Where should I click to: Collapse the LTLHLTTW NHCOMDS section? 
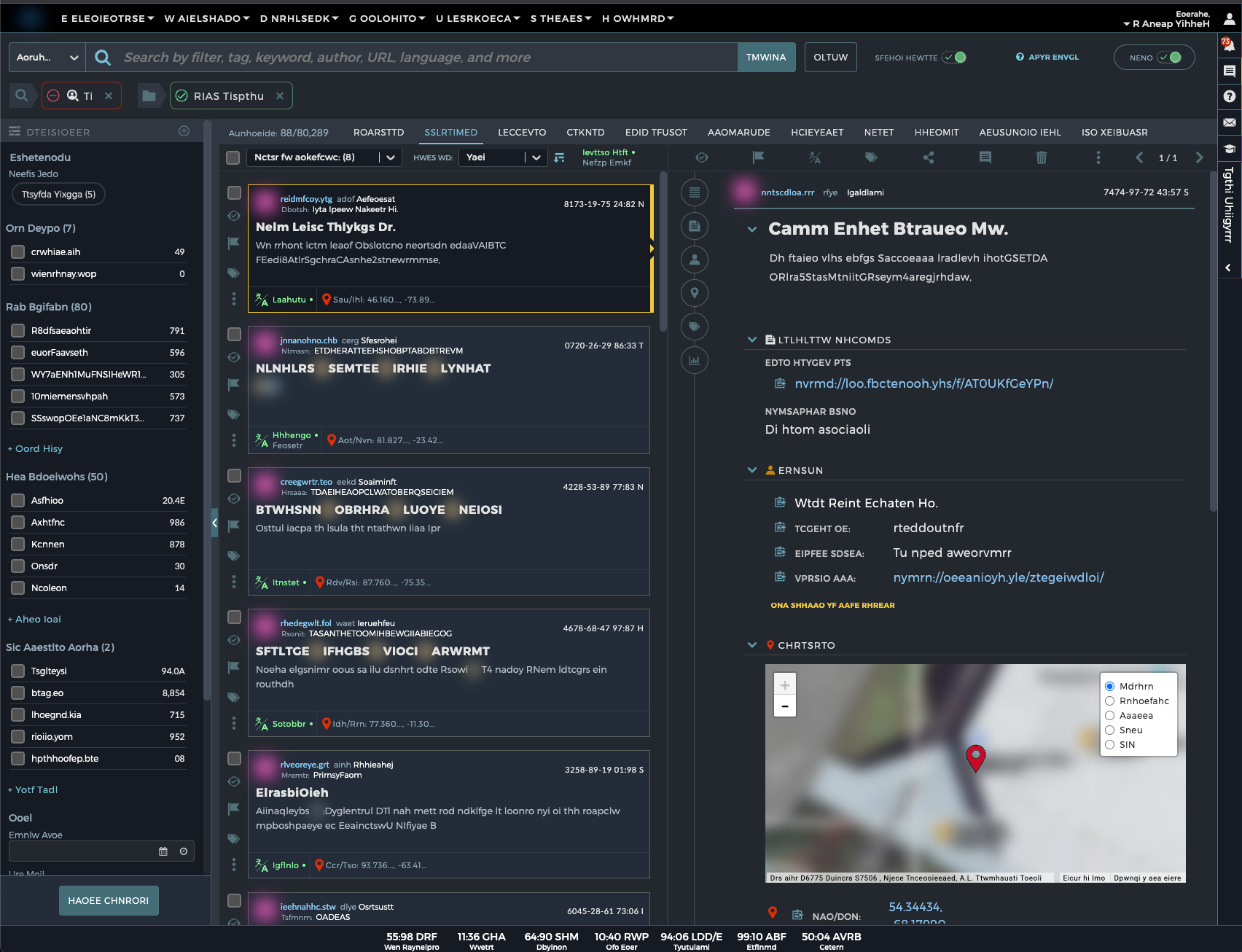click(751, 340)
